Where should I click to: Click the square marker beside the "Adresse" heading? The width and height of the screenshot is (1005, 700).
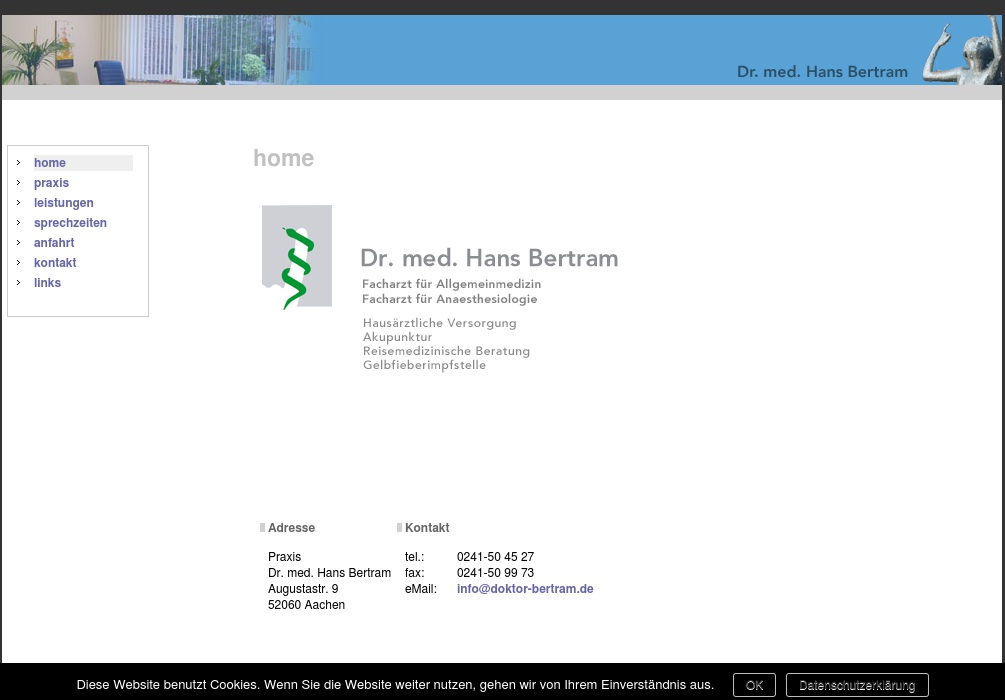click(263, 527)
